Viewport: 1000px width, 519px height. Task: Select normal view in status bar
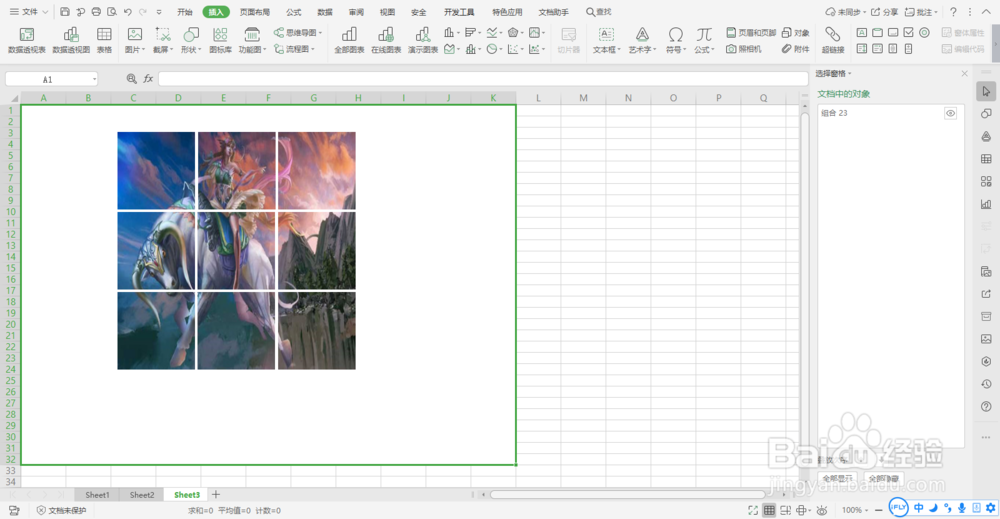(769, 510)
